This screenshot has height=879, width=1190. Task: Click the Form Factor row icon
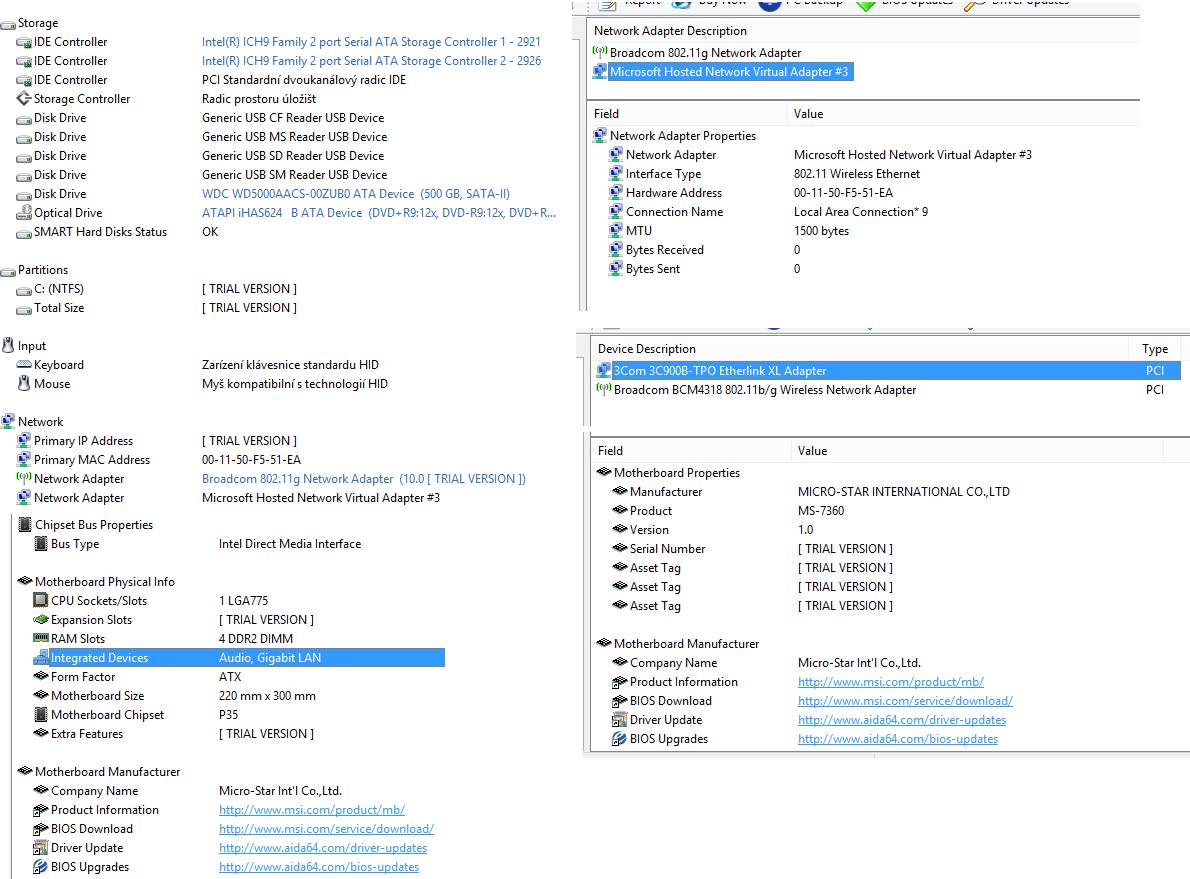point(41,676)
